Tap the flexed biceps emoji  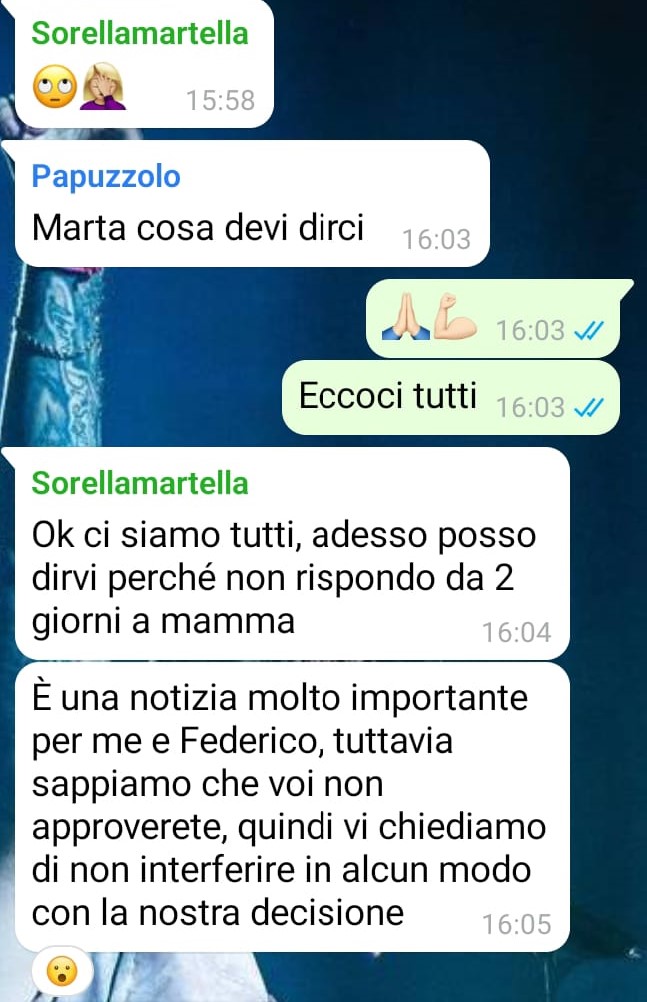point(455,316)
